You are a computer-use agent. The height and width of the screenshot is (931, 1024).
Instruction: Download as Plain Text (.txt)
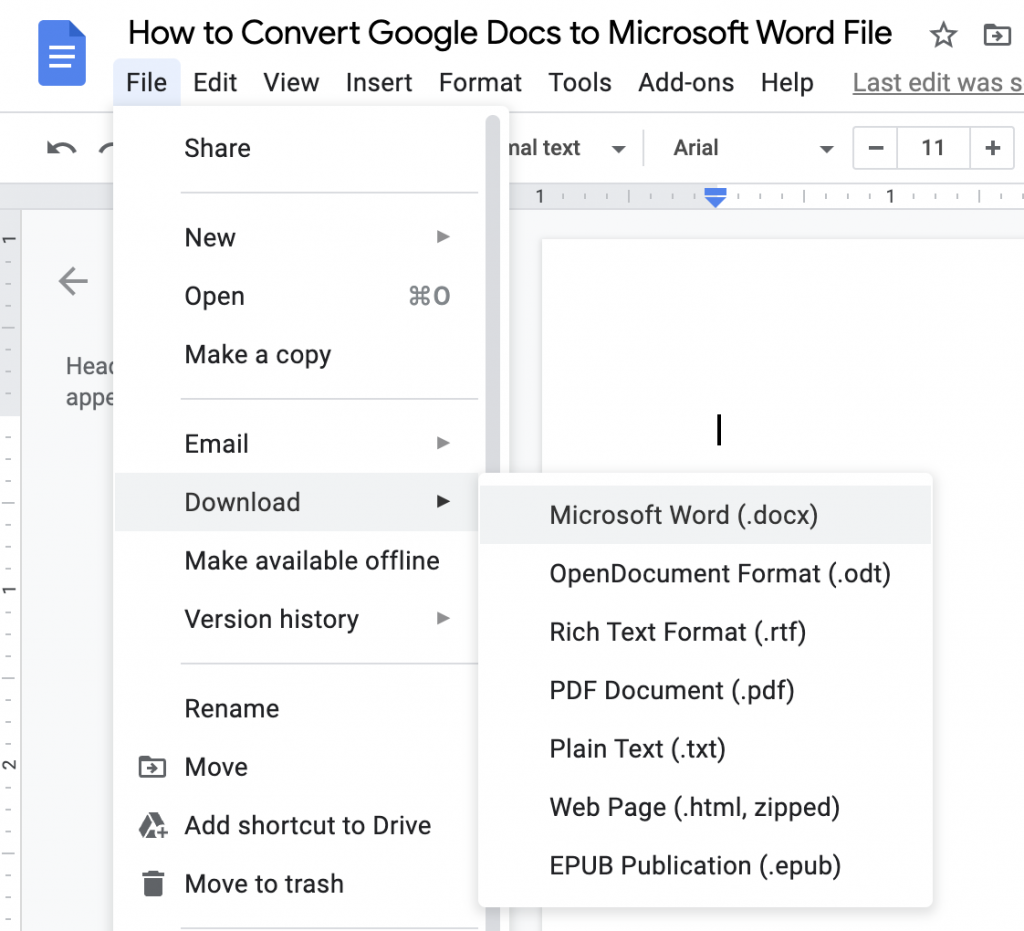tap(705, 749)
